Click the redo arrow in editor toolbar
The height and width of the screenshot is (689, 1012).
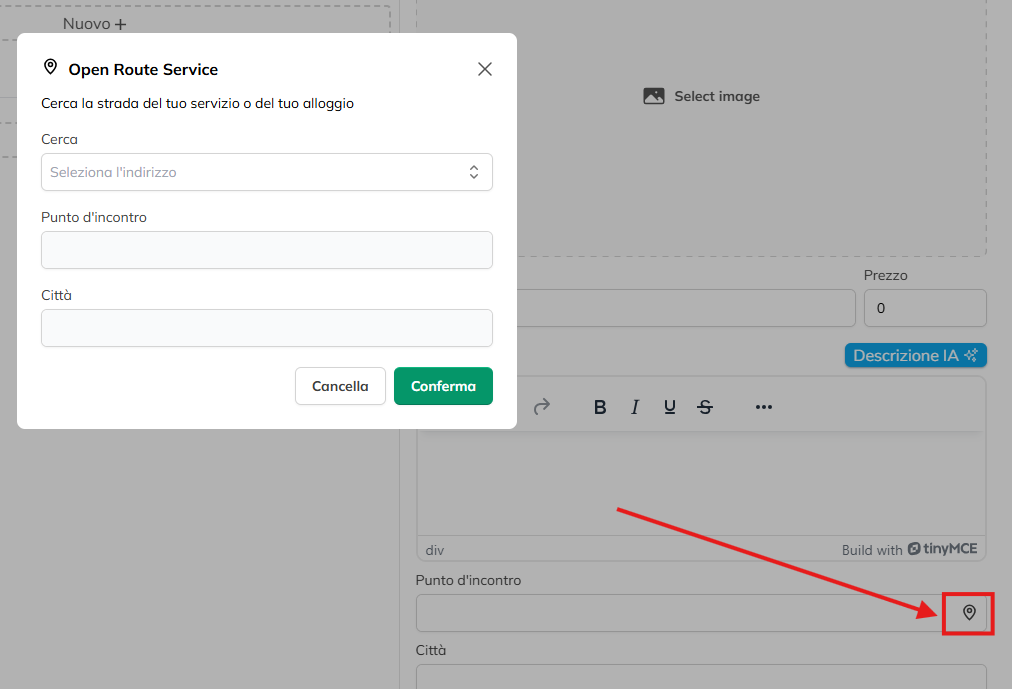pos(542,407)
